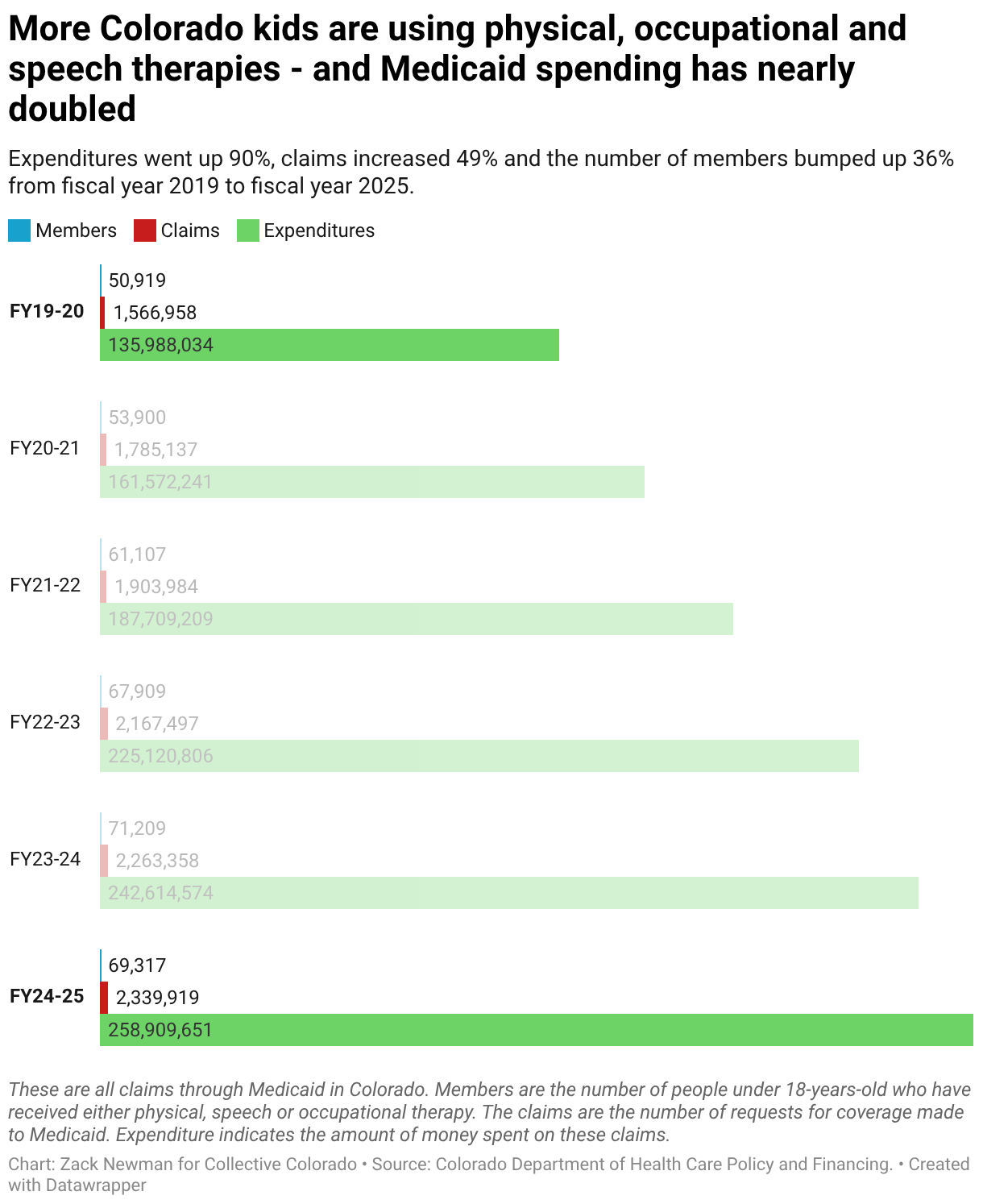Click the FY24-25 green expenditures bar
The height and width of the screenshot is (1204, 983).
pyautogui.click(x=536, y=1030)
